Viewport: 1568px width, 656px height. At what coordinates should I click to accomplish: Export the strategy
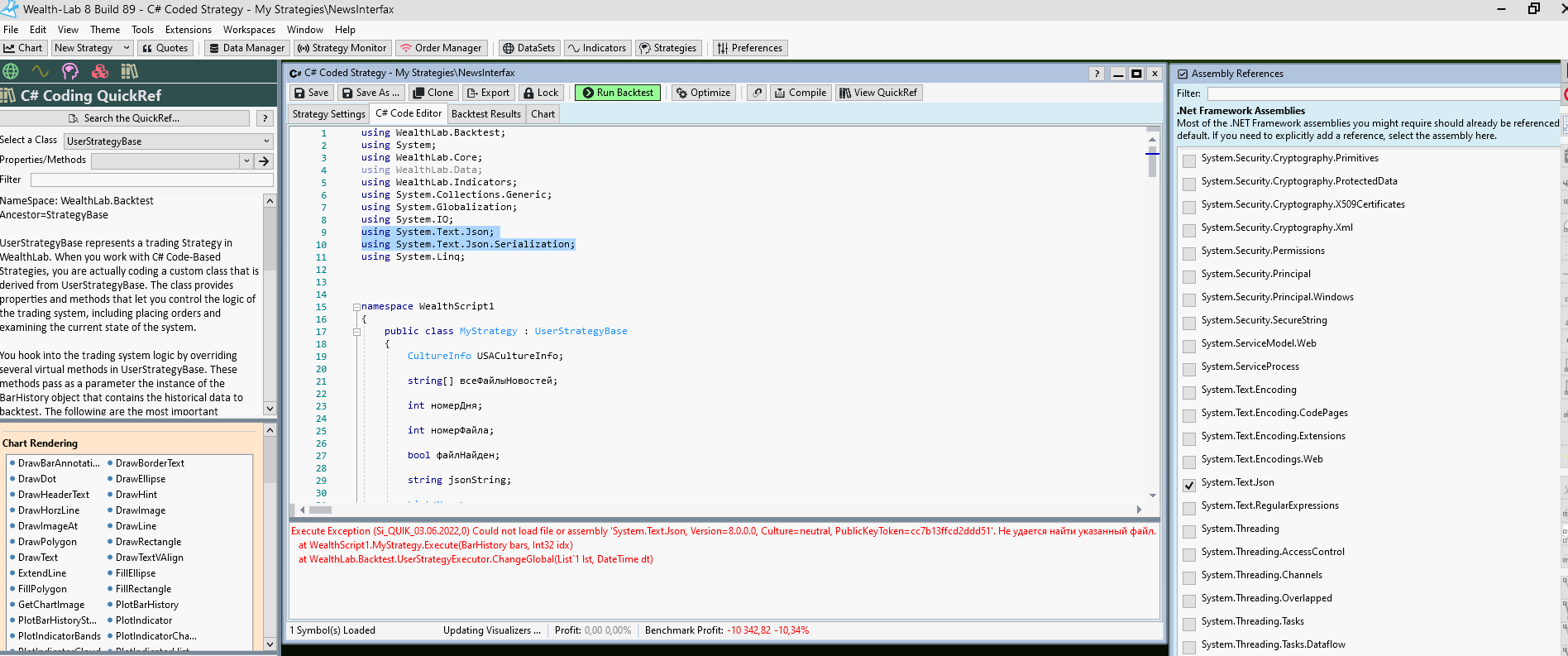coord(488,93)
